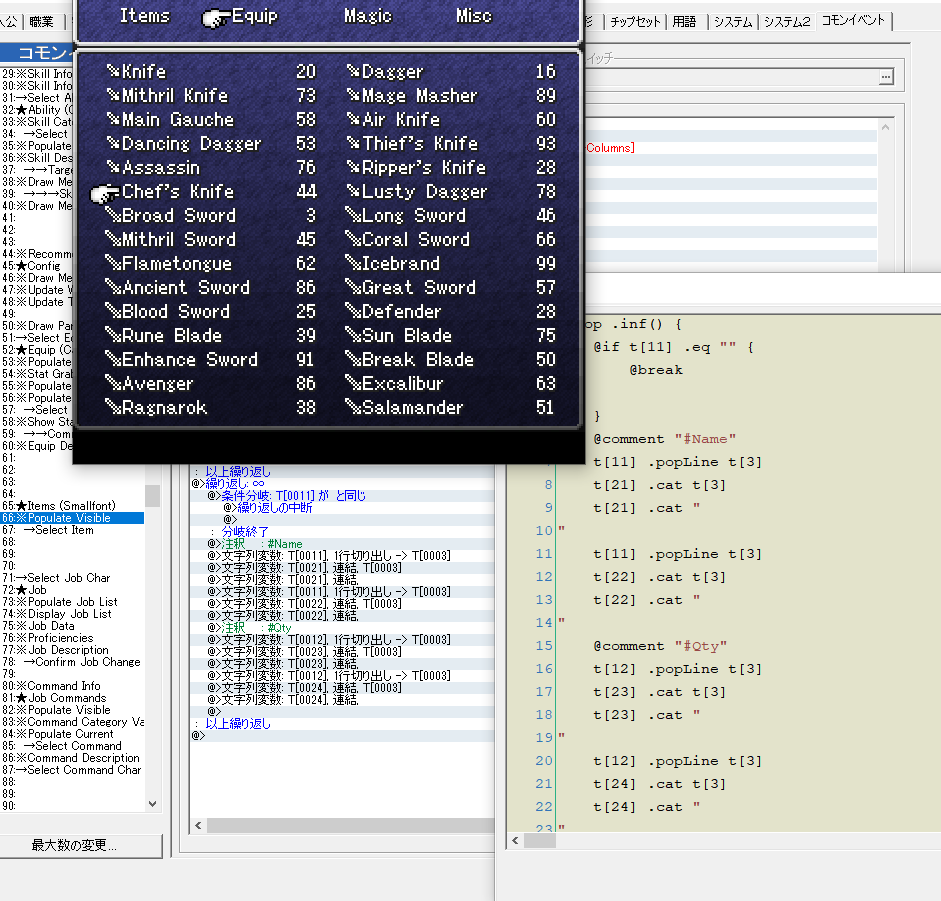Click the sword icon beside Flametongue
Screen dimensions: 941x901
113,264
